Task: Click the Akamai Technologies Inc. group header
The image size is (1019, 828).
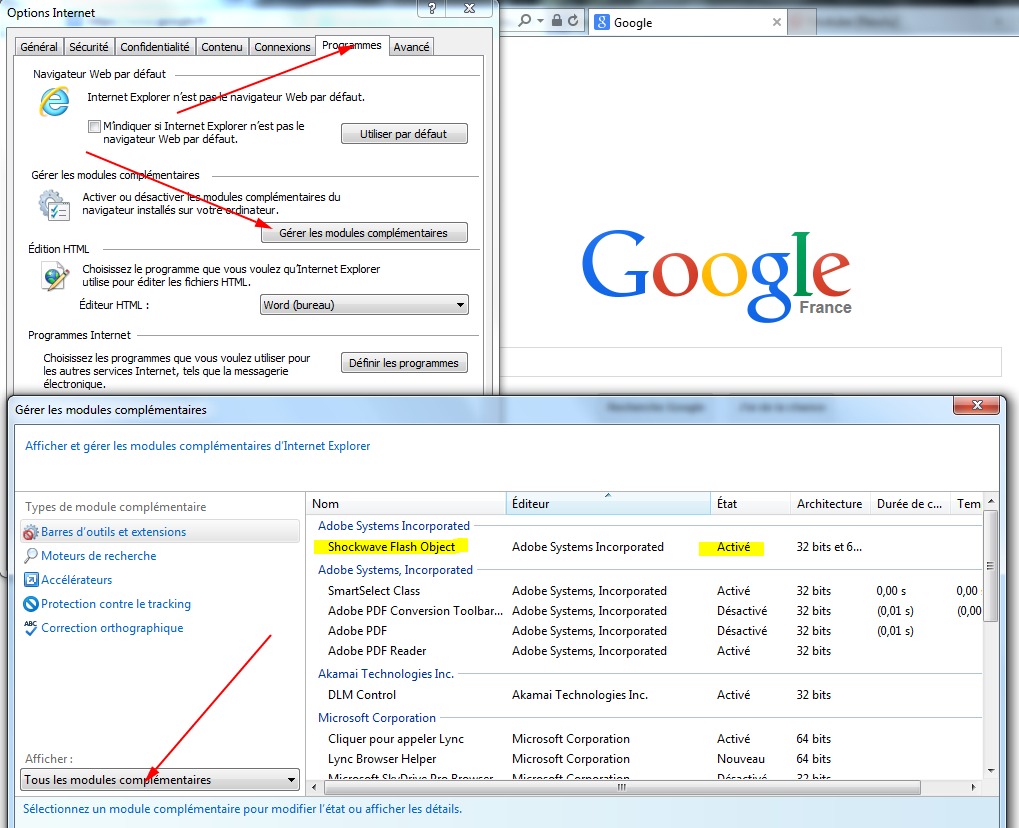Action: (386, 674)
